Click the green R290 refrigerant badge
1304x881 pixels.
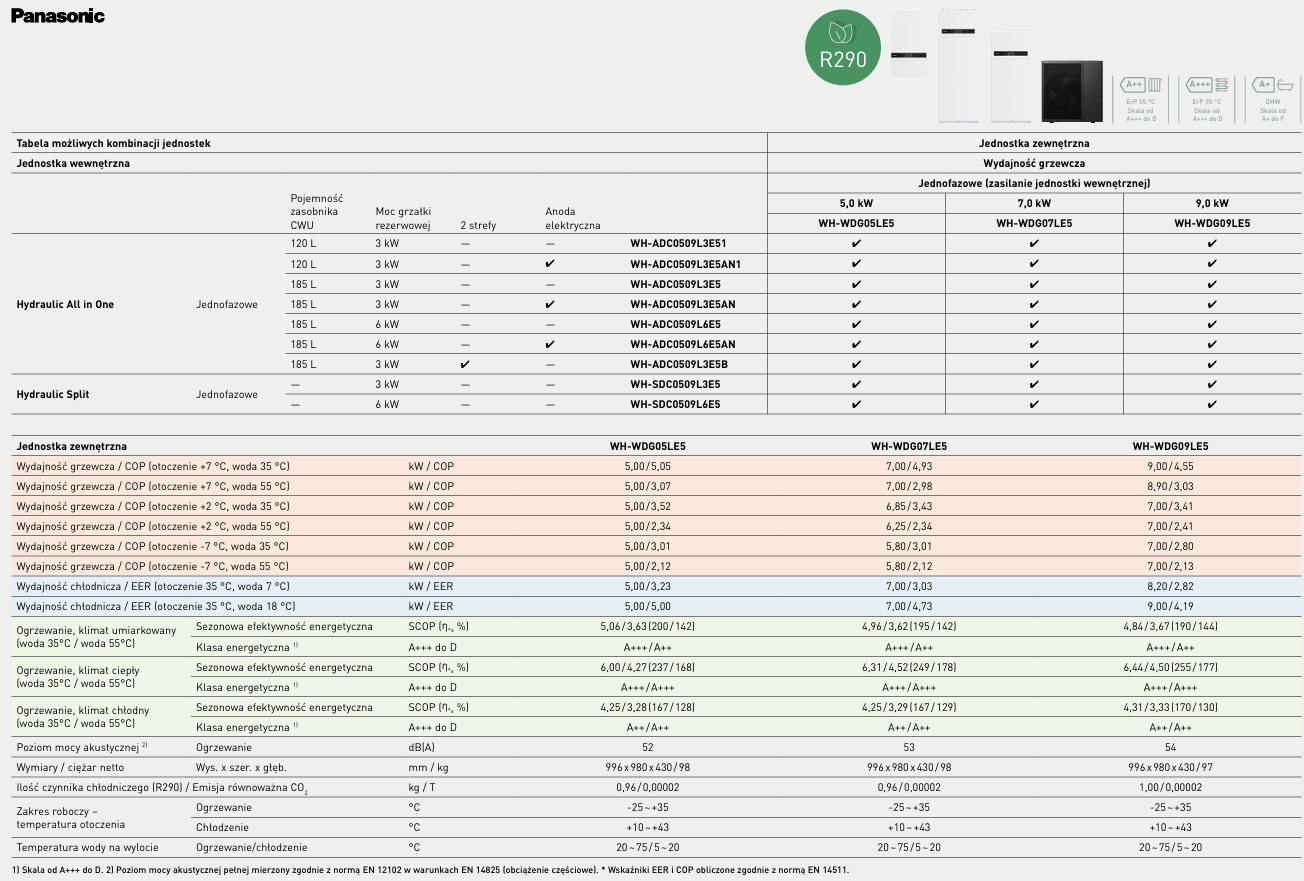coord(843,49)
